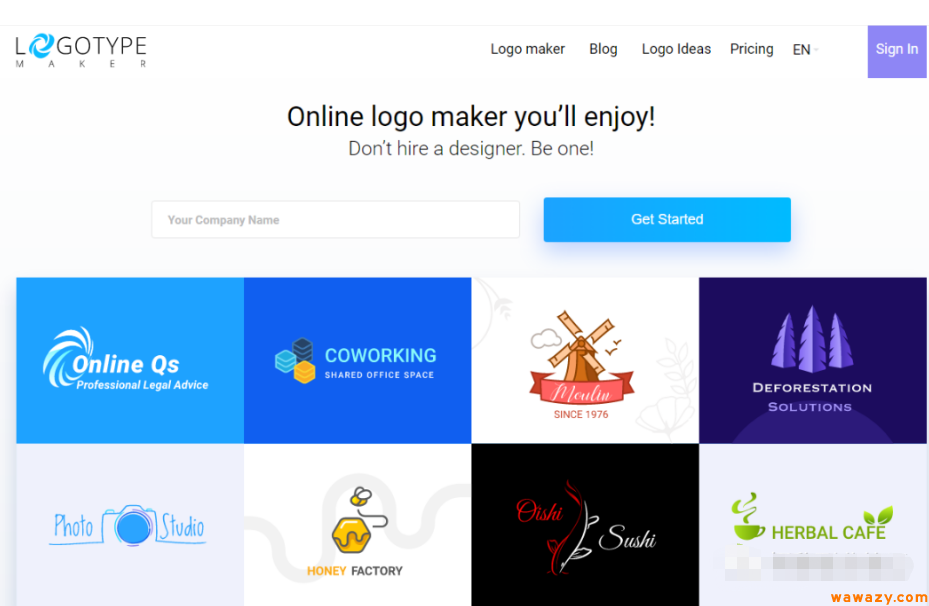Open the Logo Ideas menu item
This screenshot has width=929, height=606.
[x=676, y=49]
